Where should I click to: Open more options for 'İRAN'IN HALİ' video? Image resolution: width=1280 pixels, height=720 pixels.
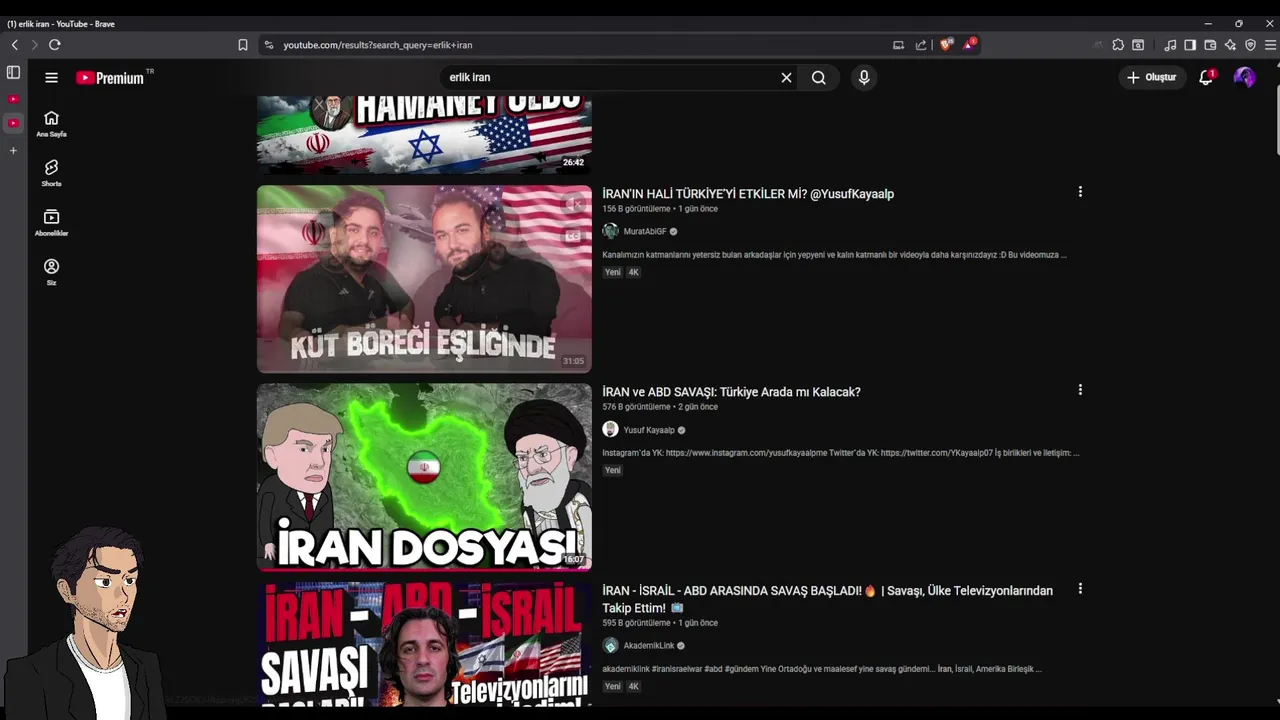1080,191
